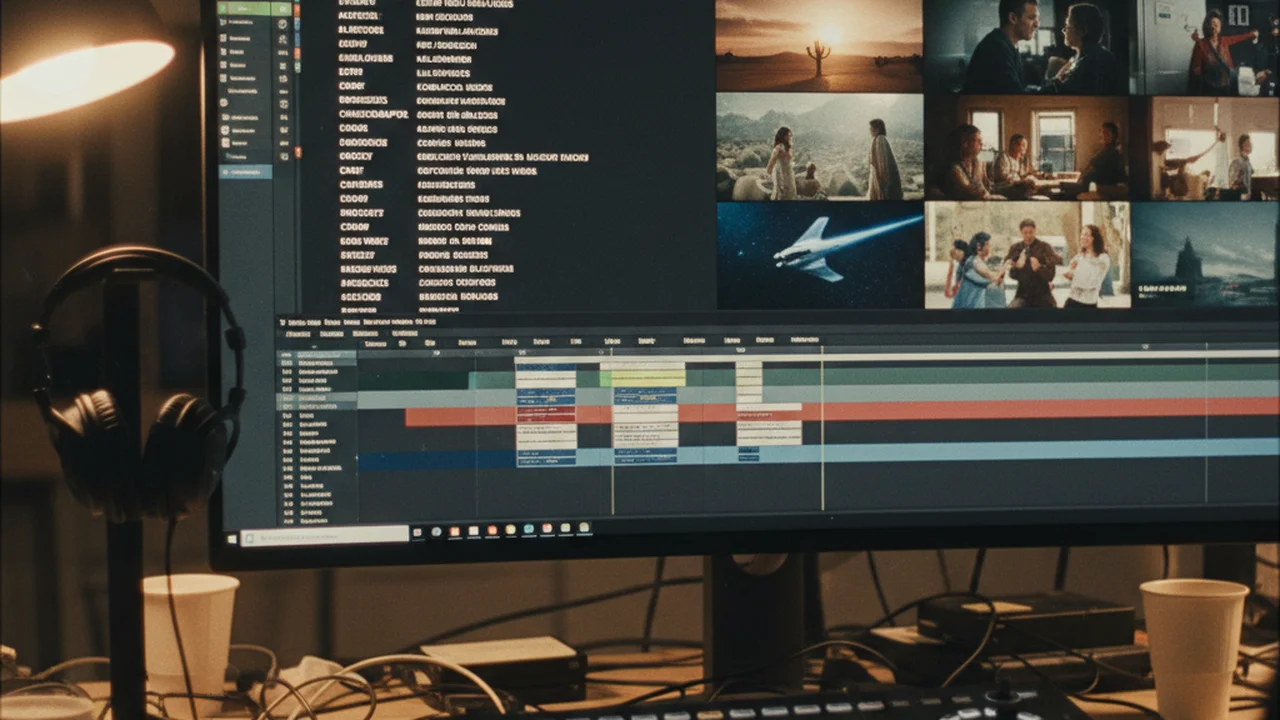Select the dark green clip on upper track
This screenshot has width=1280, height=720.
413,380
